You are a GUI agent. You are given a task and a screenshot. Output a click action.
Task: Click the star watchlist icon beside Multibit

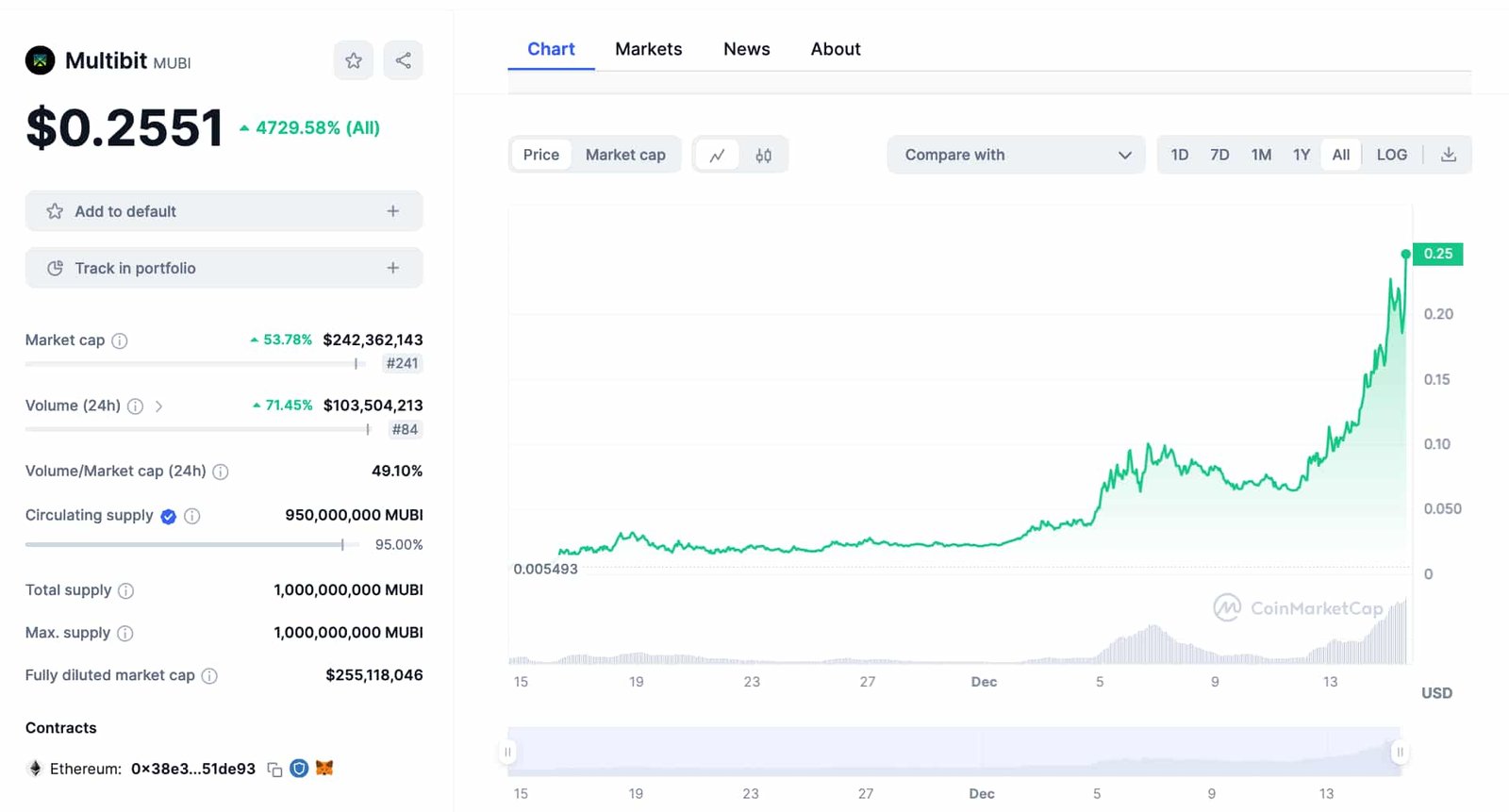pyautogui.click(x=354, y=60)
